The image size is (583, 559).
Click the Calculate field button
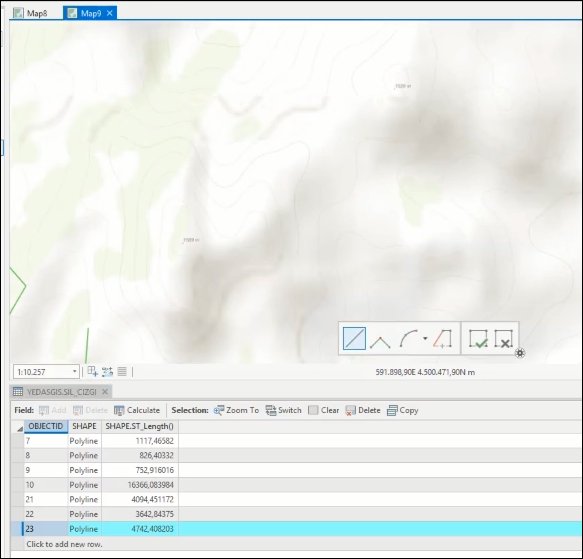click(137, 410)
